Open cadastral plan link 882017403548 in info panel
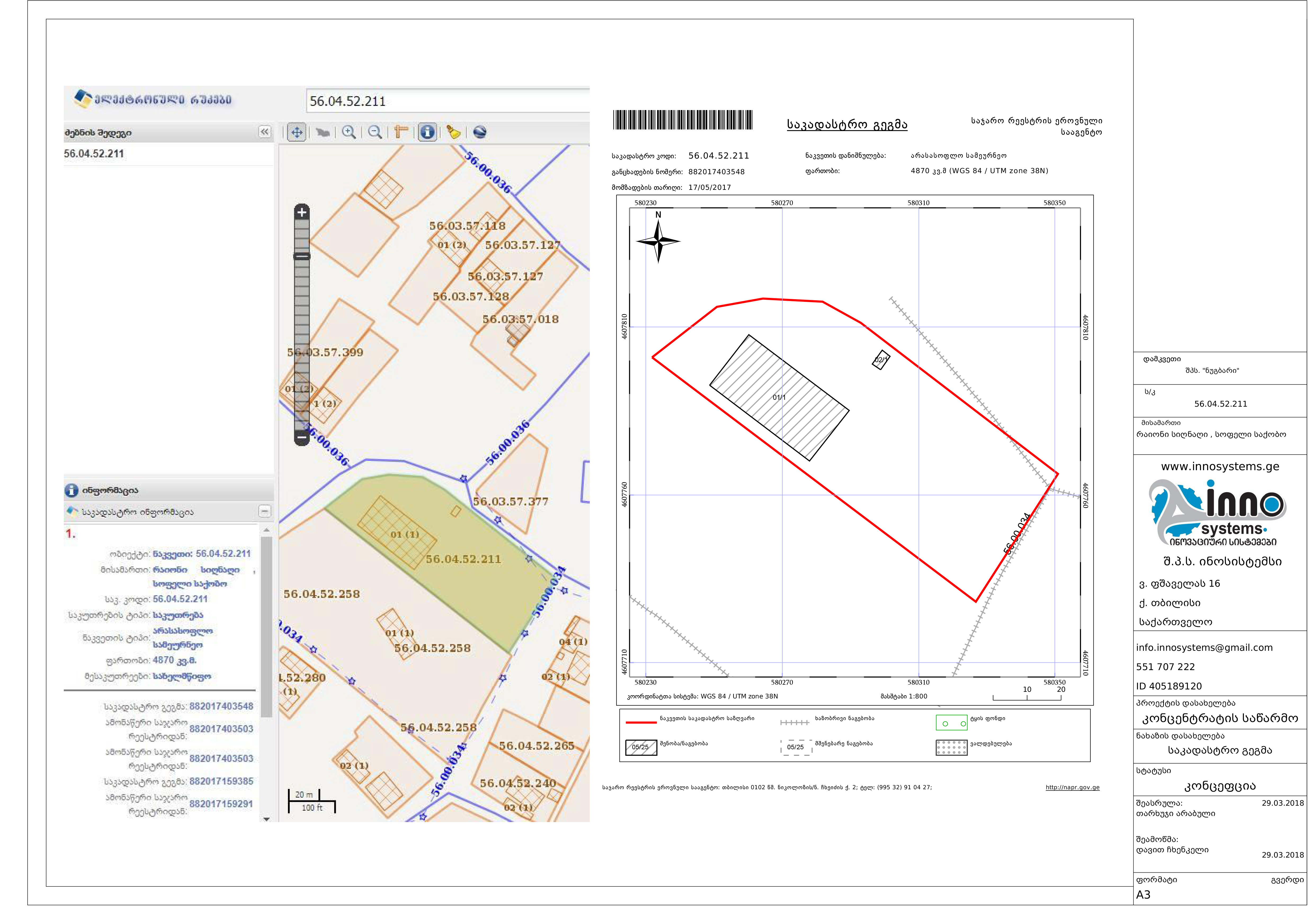The width and height of the screenshot is (1313, 924). coord(221,707)
